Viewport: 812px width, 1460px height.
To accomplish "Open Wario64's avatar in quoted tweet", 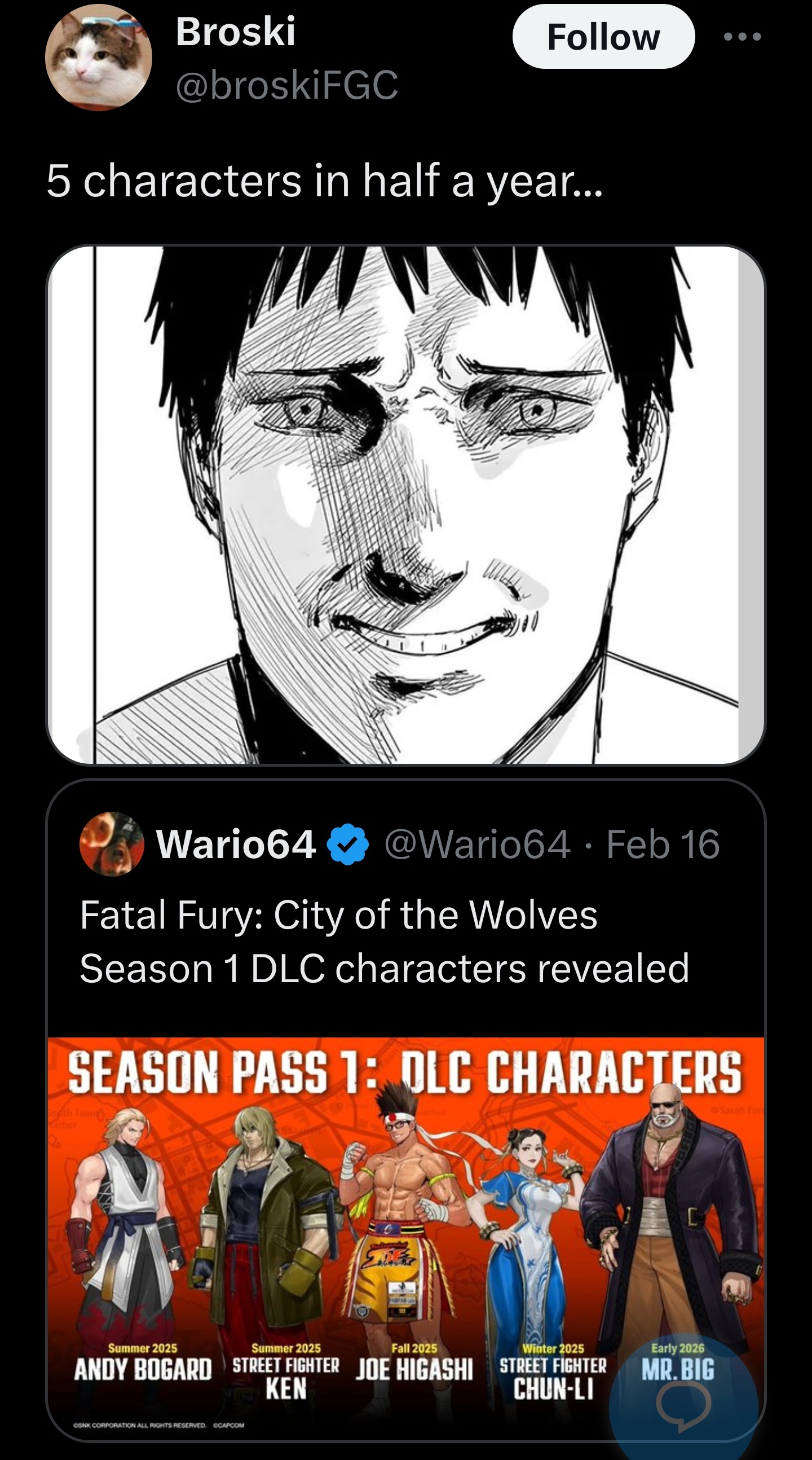I will (112, 844).
